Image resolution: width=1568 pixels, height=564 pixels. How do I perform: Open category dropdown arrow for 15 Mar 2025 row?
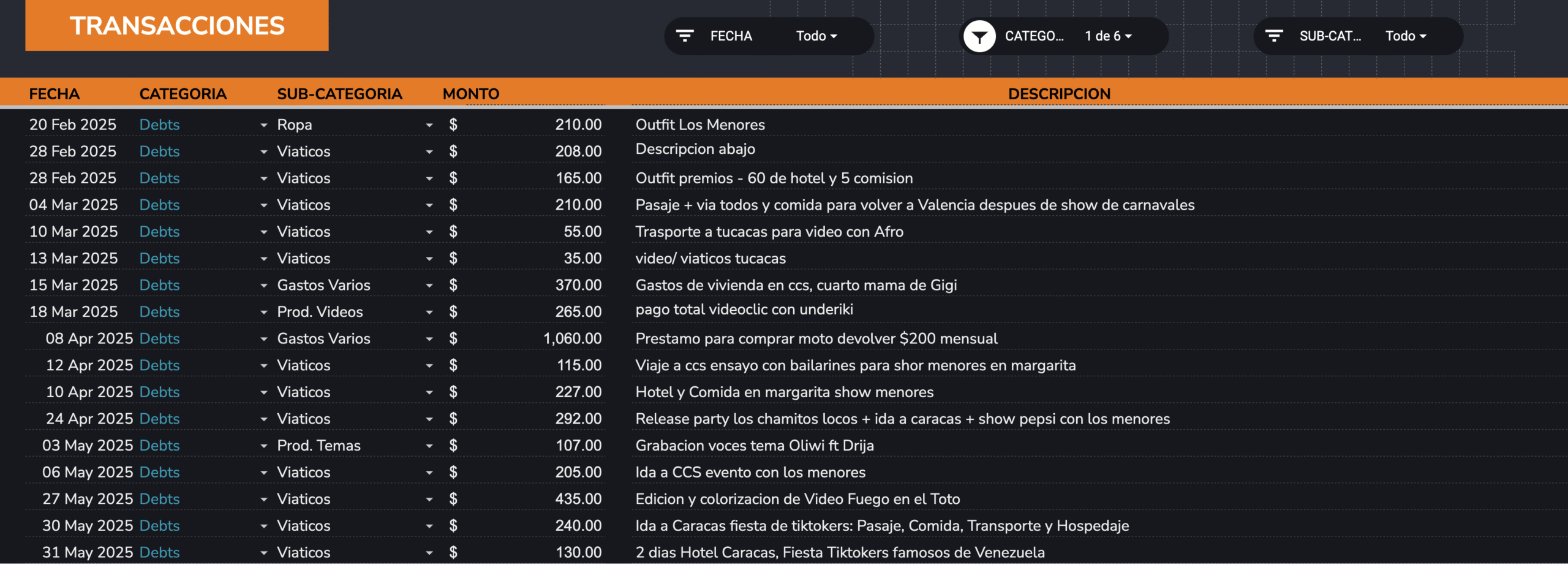[x=264, y=286]
